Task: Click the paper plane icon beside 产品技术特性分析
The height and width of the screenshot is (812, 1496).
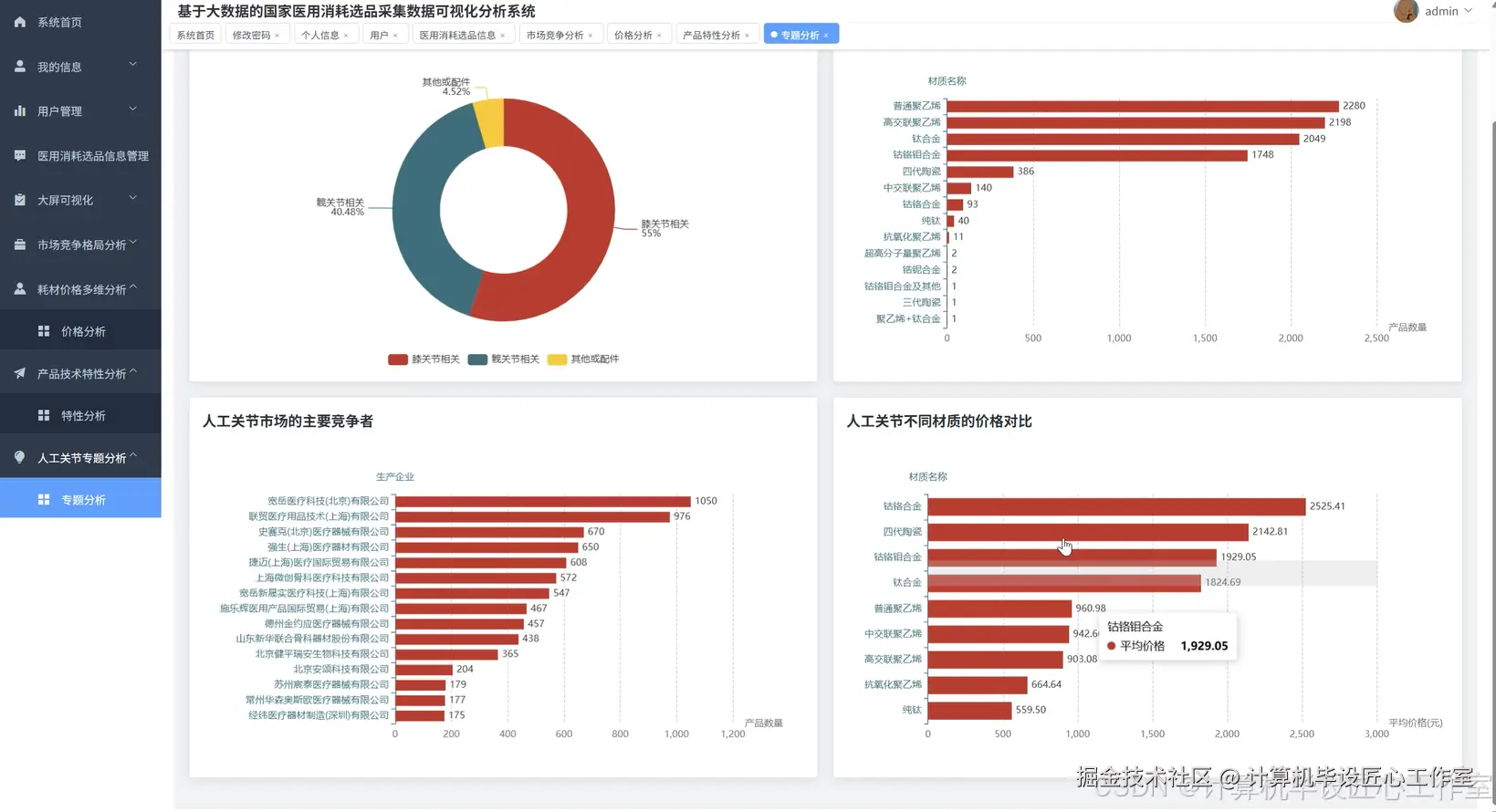Action: pos(20,373)
